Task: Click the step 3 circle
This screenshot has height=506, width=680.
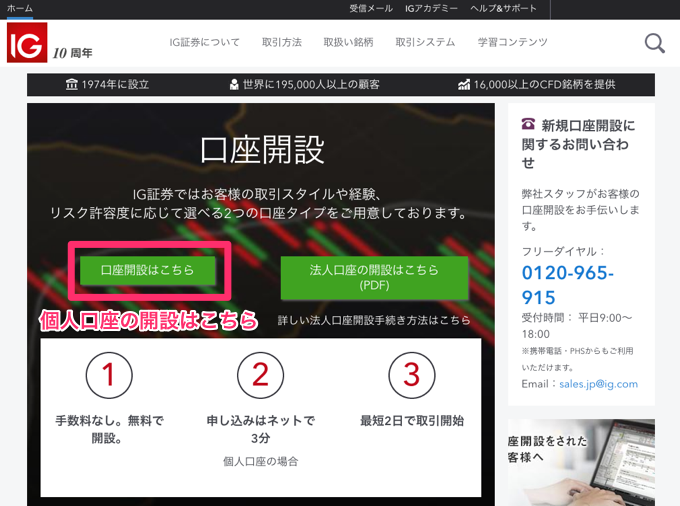Action: [412, 375]
